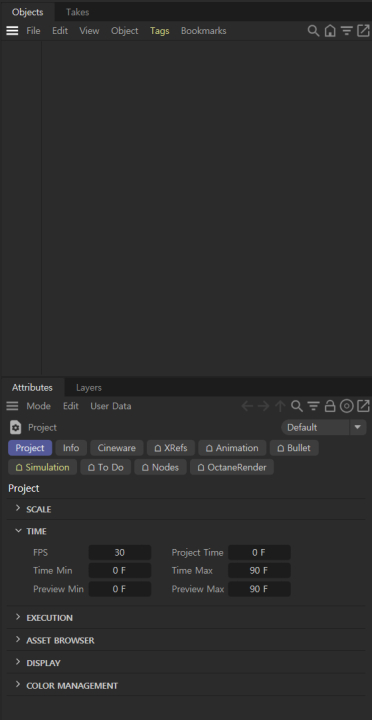The image size is (372, 720).
Task: Switch to the Takes tab
Action: pyautogui.click(x=78, y=12)
